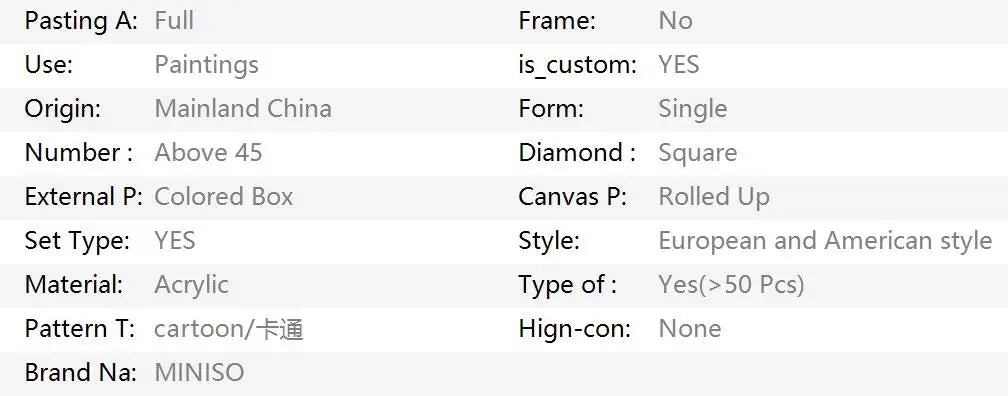Click the 'Pasting A:' label
Viewport: 1008px width, 396px height.
81,21
